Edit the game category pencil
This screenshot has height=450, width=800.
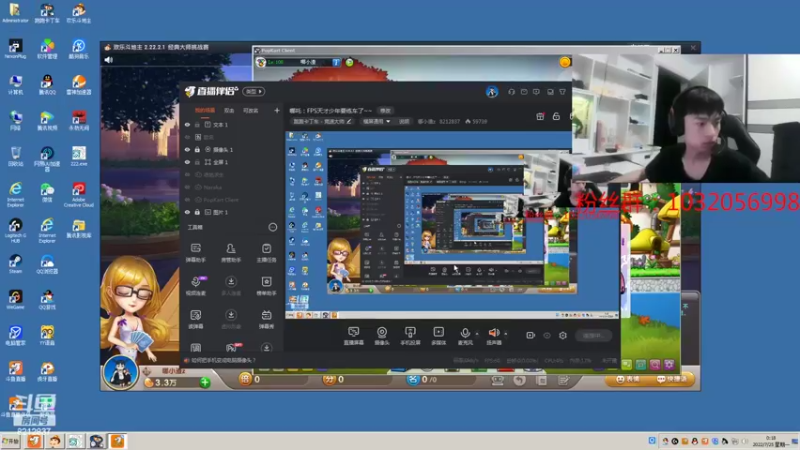pyautogui.click(x=349, y=121)
